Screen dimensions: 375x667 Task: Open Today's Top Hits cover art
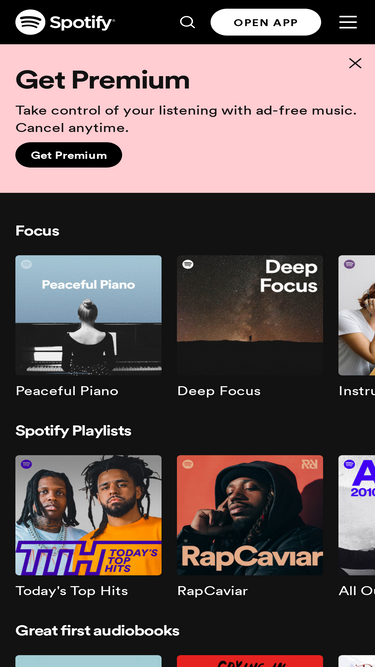click(88, 515)
